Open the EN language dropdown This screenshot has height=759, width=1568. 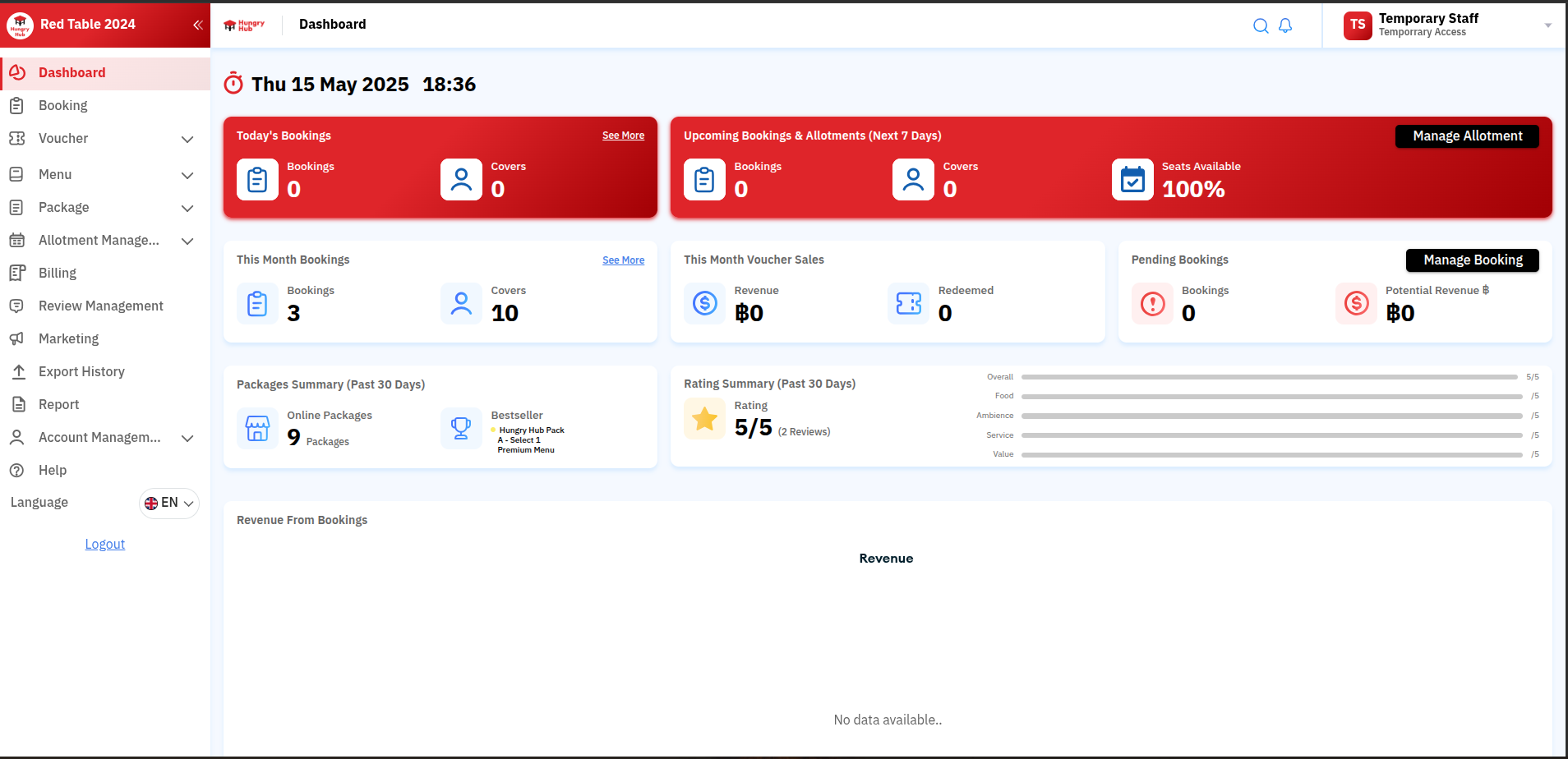coord(169,503)
